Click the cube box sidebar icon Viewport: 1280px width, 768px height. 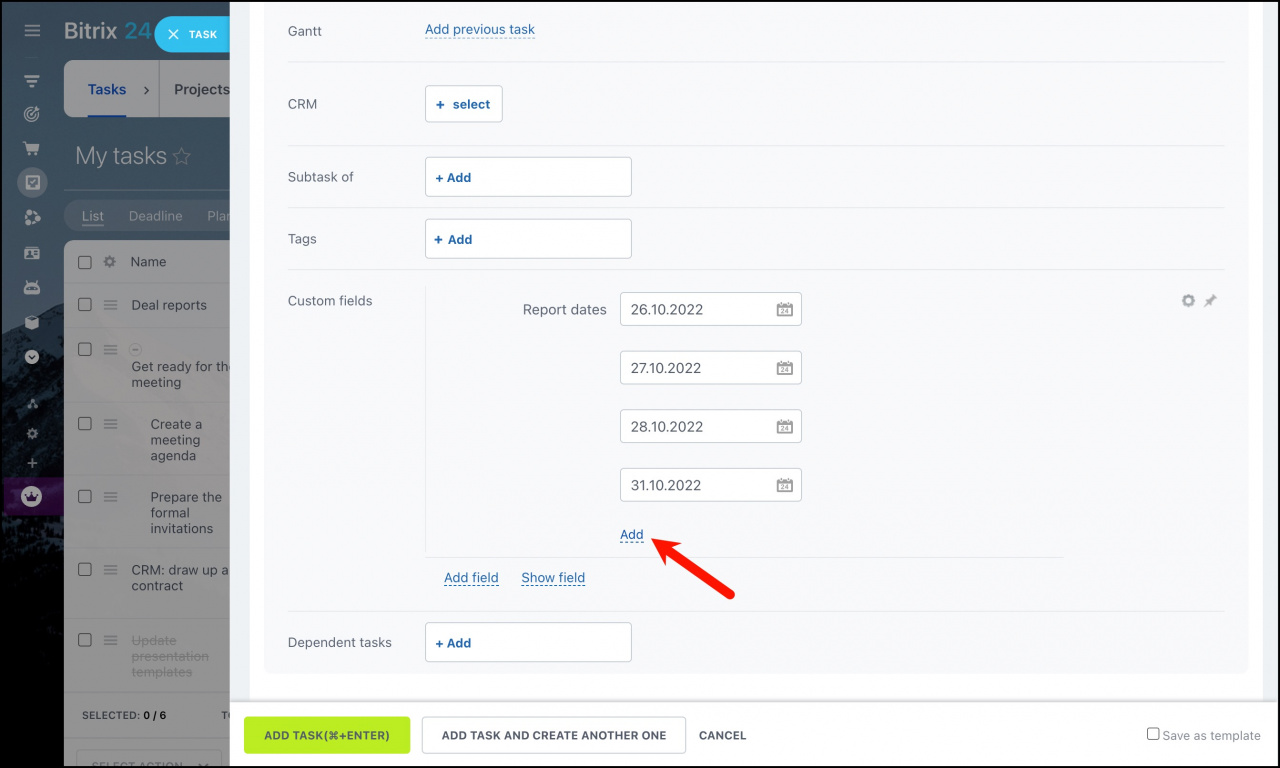click(32, 322)
